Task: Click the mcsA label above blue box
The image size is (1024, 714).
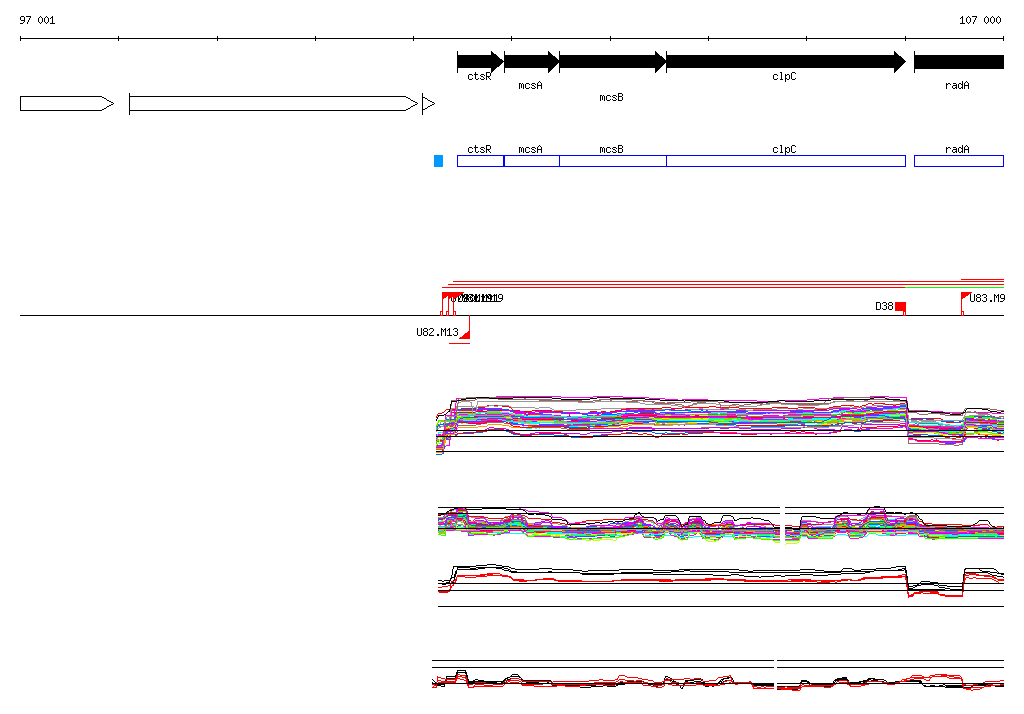Action: click(530, 150)
